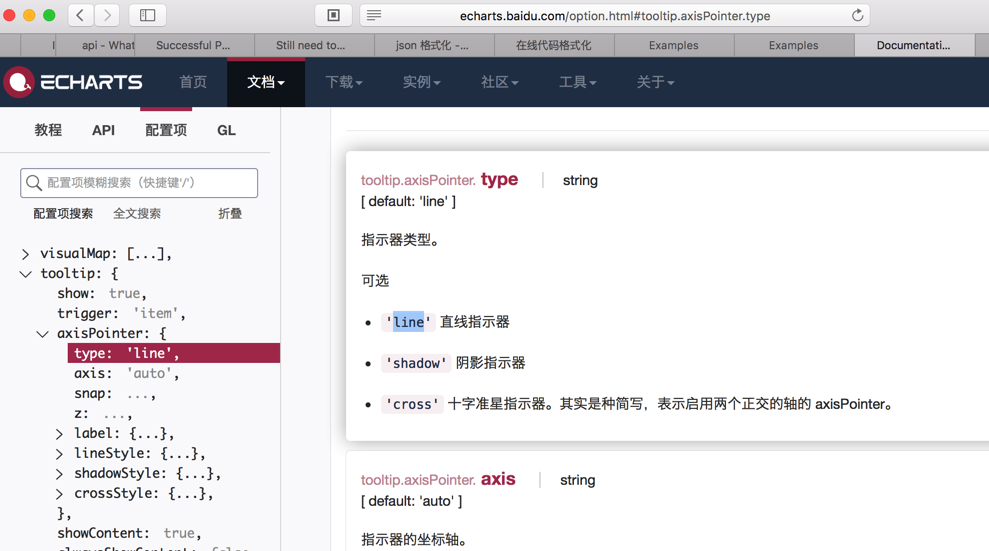
Task: Choose 配置项搜索 search mode
Action: tap(63, 214)
